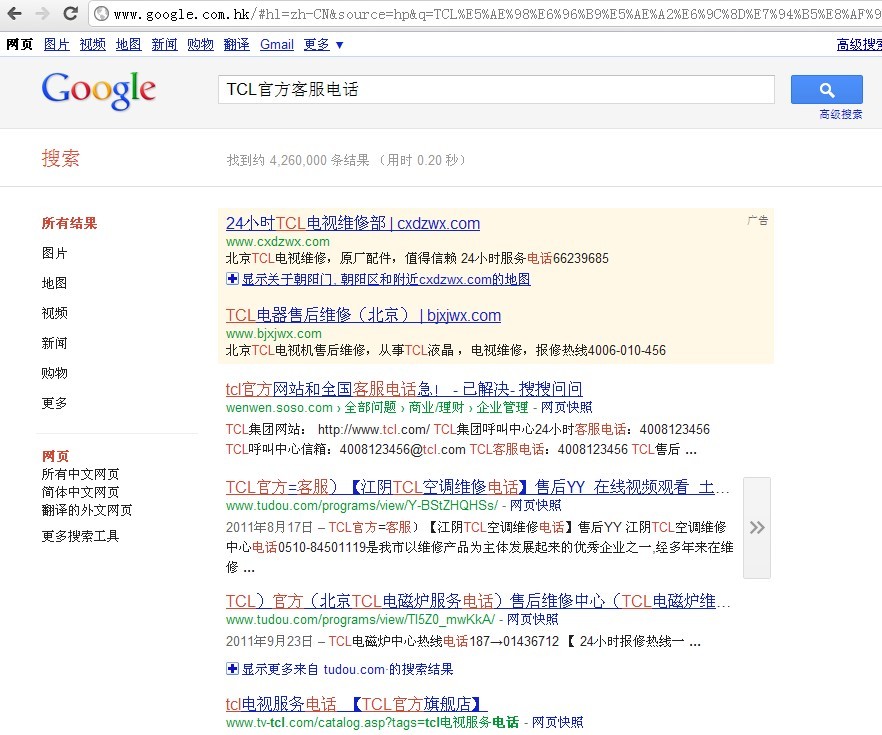Click 高级搜索 link below search button
The image size is (882, 735).
(x=840, y=114)
